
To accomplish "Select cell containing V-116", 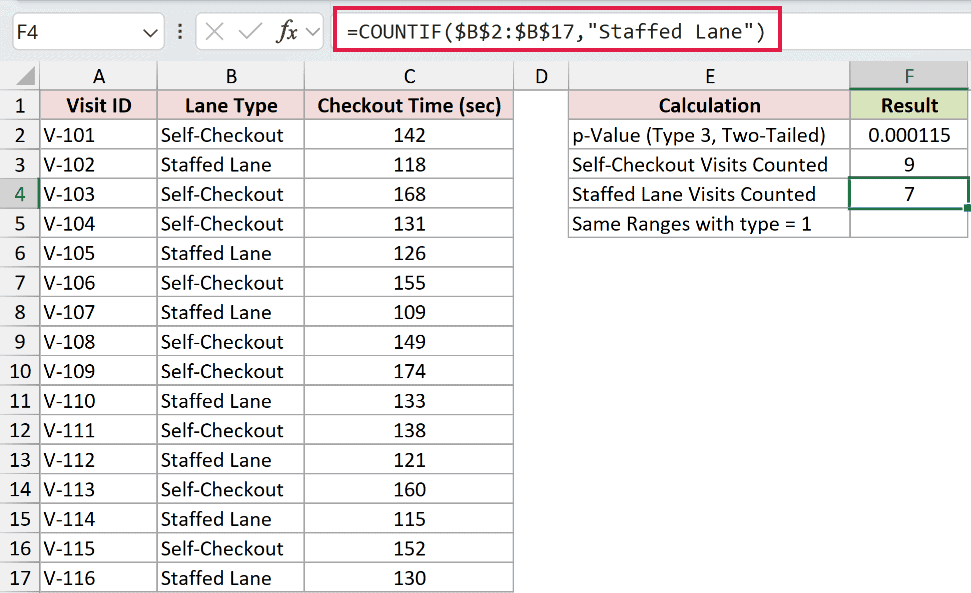I will pos(98,578).
